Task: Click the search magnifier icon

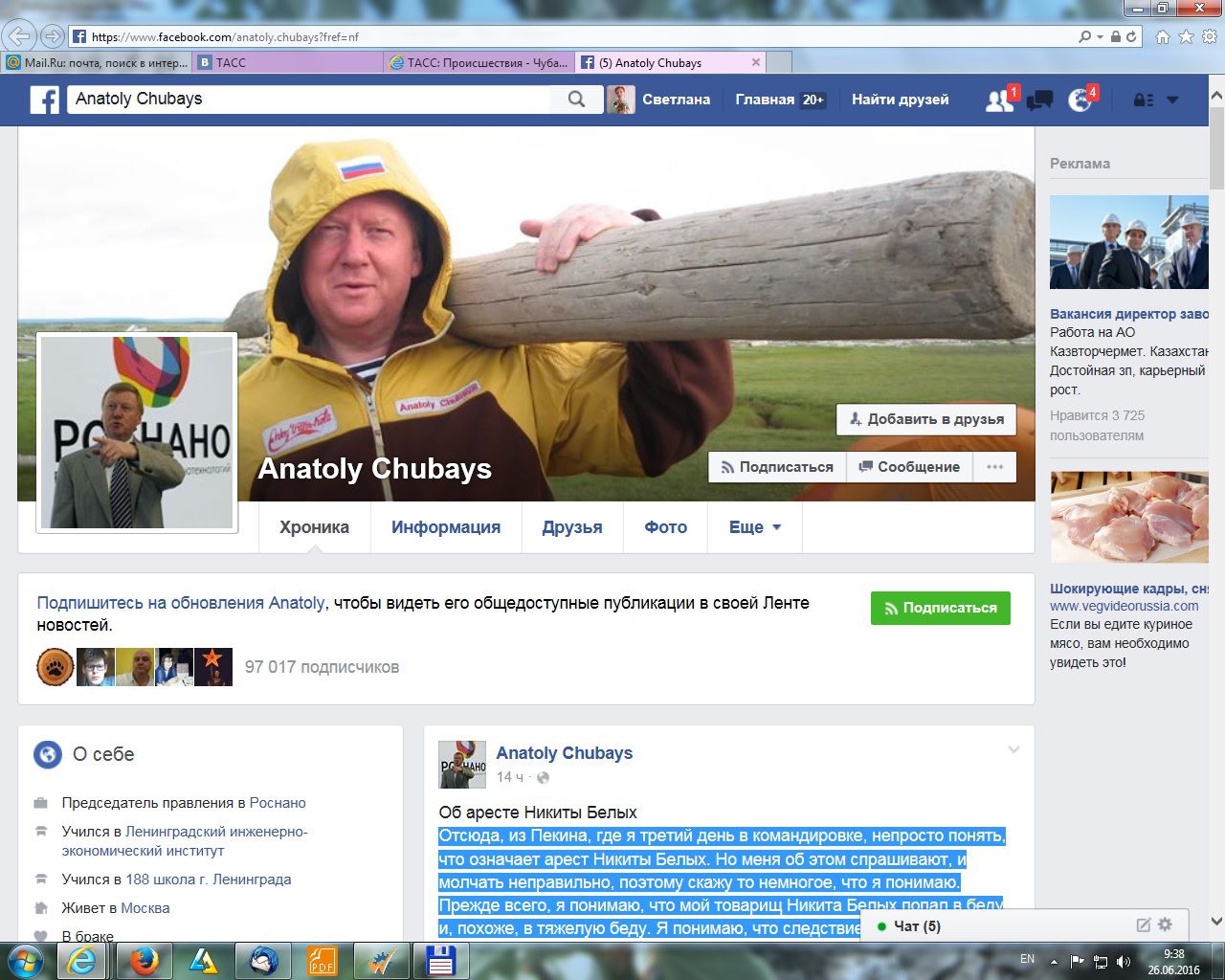Action: click(576, 100)
